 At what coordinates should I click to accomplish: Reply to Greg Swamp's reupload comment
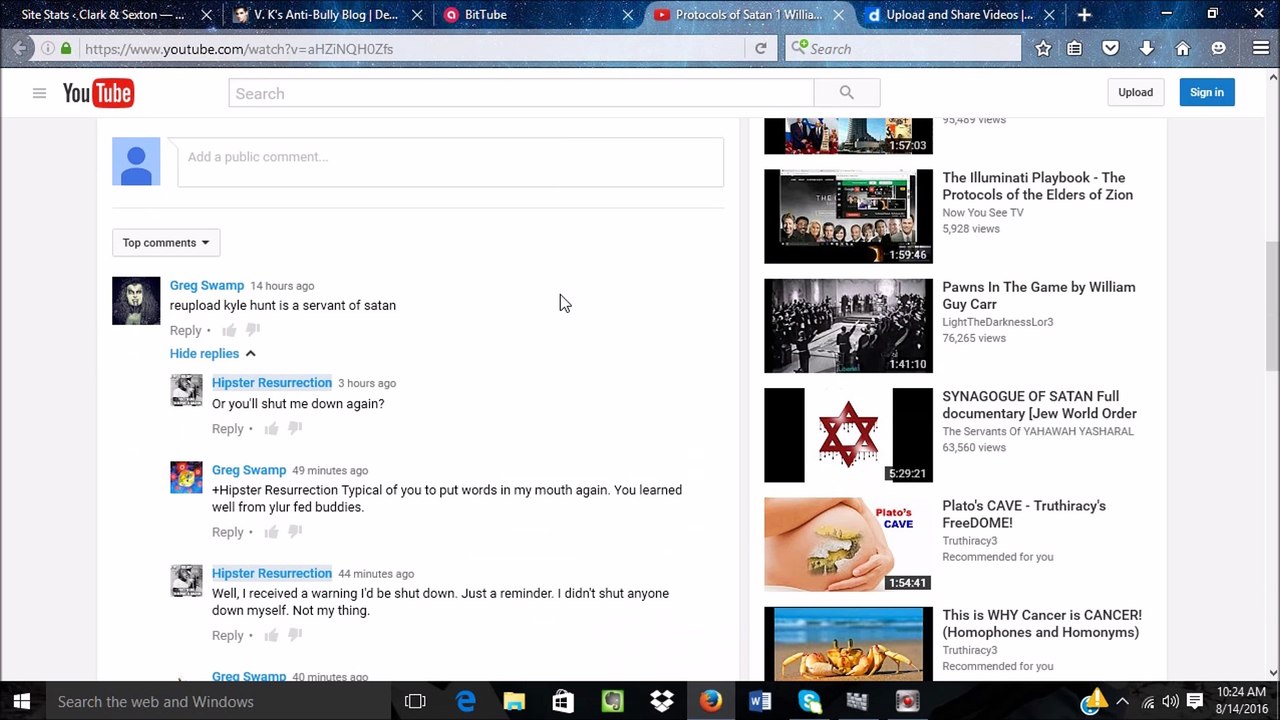tap(185, 330)
